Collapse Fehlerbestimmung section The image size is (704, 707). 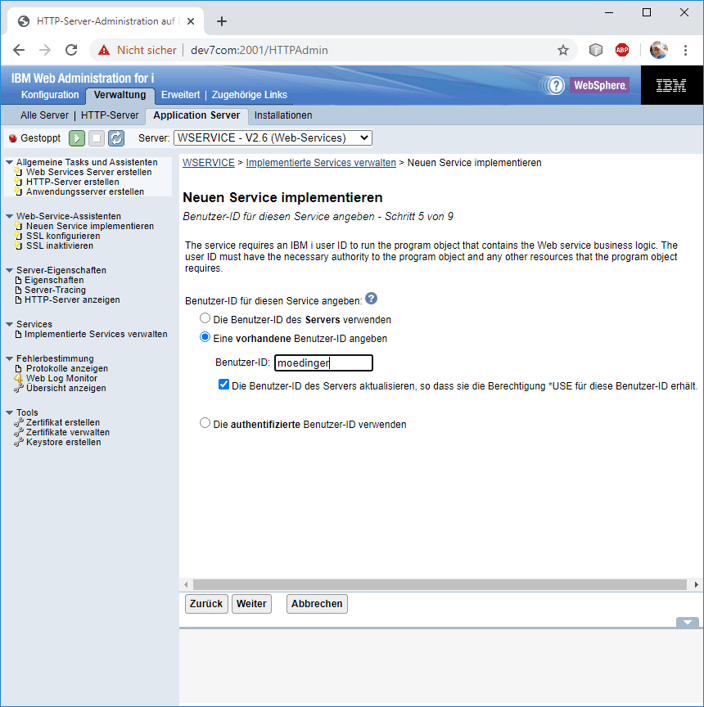coord(9,358)
